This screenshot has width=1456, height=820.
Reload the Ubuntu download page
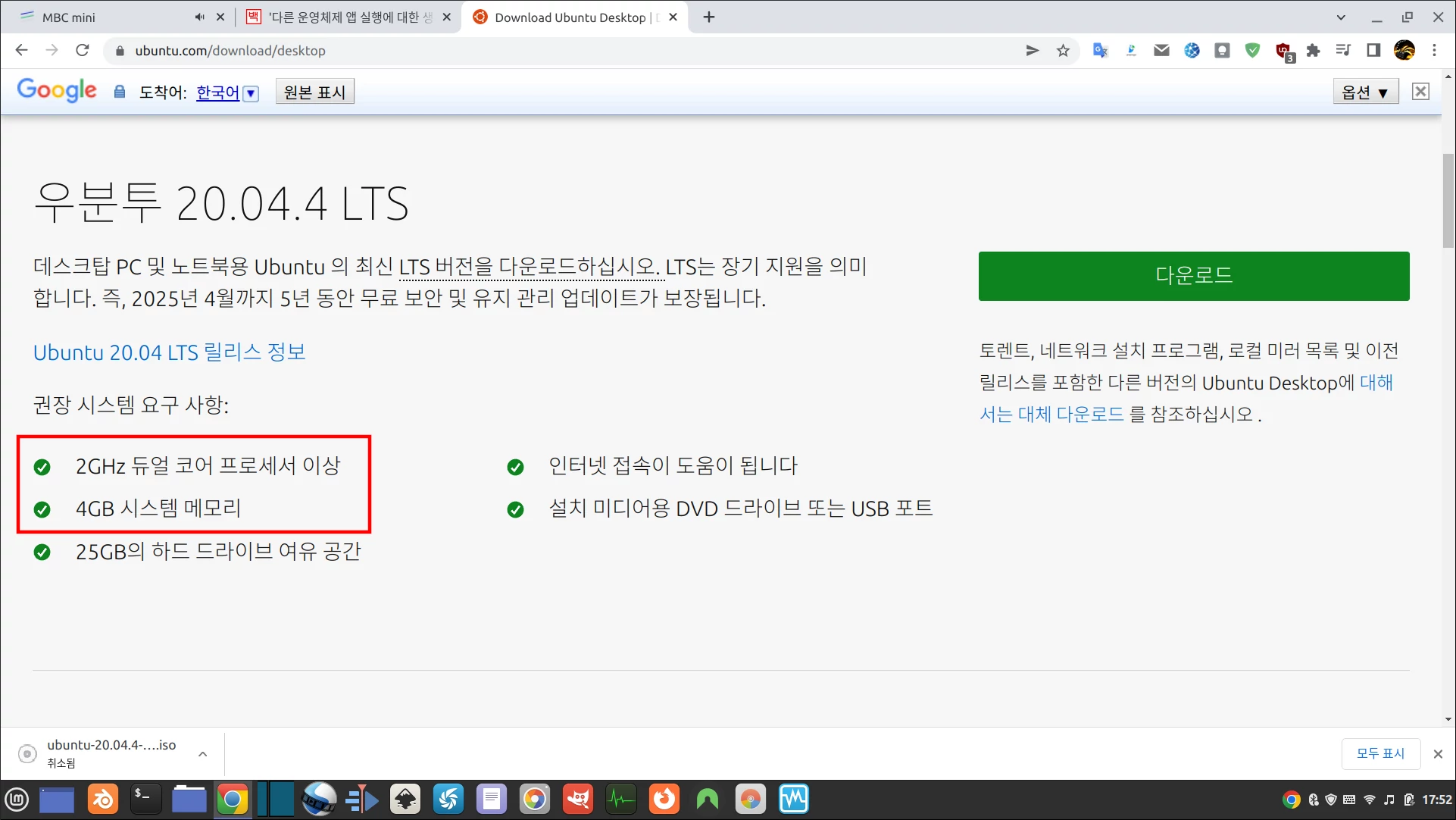pos(83,51)
